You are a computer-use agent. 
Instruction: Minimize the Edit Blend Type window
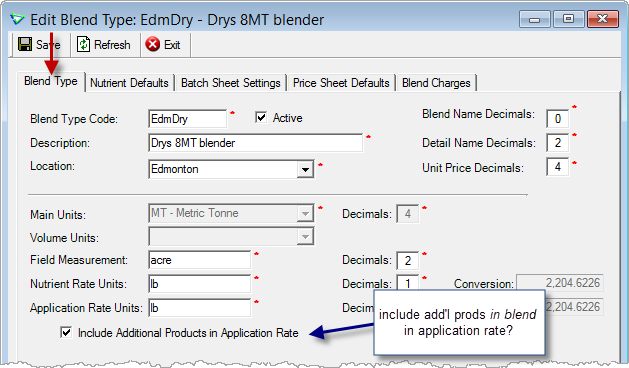pos(535,19)
